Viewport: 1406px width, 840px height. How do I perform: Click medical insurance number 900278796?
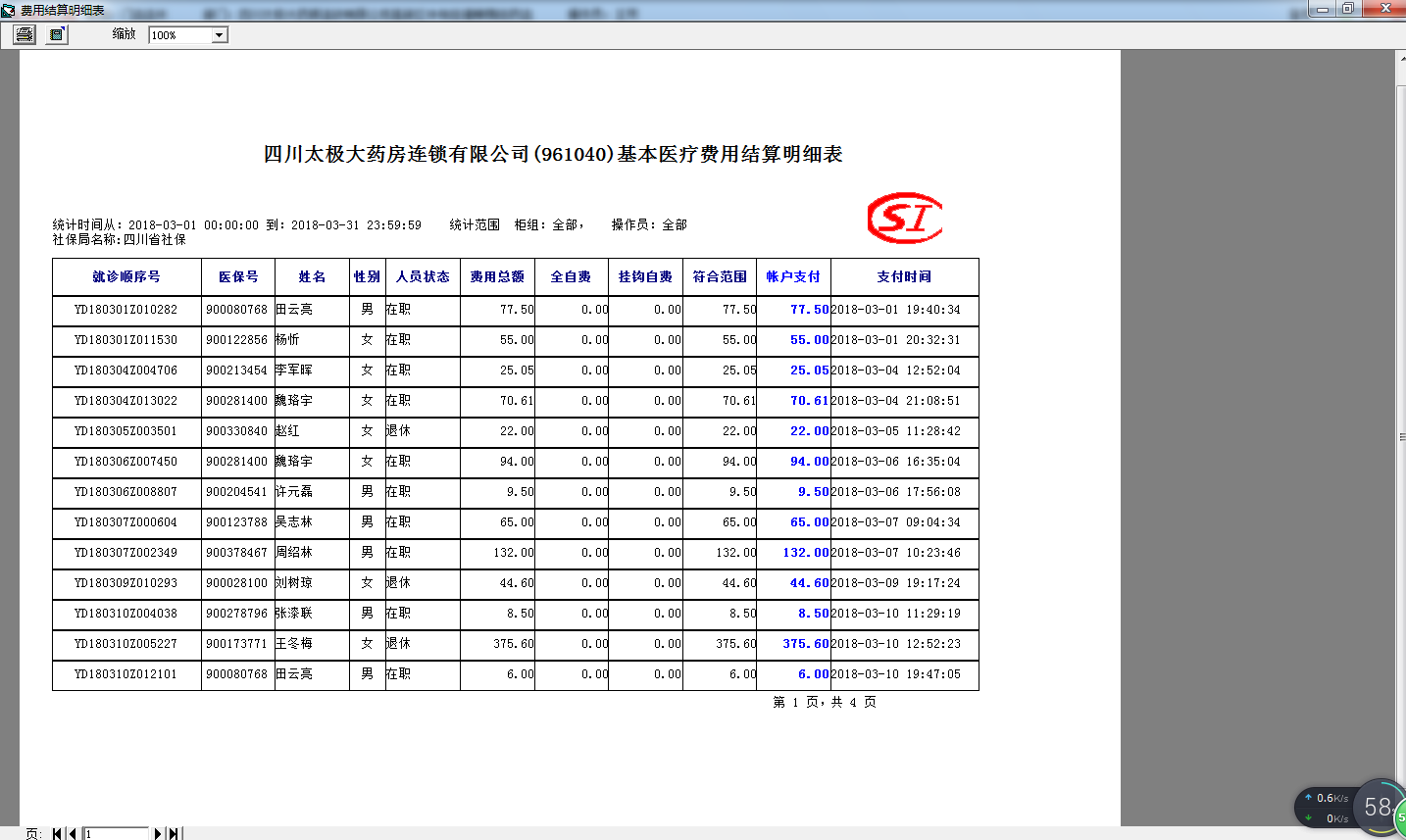(236, 614)
